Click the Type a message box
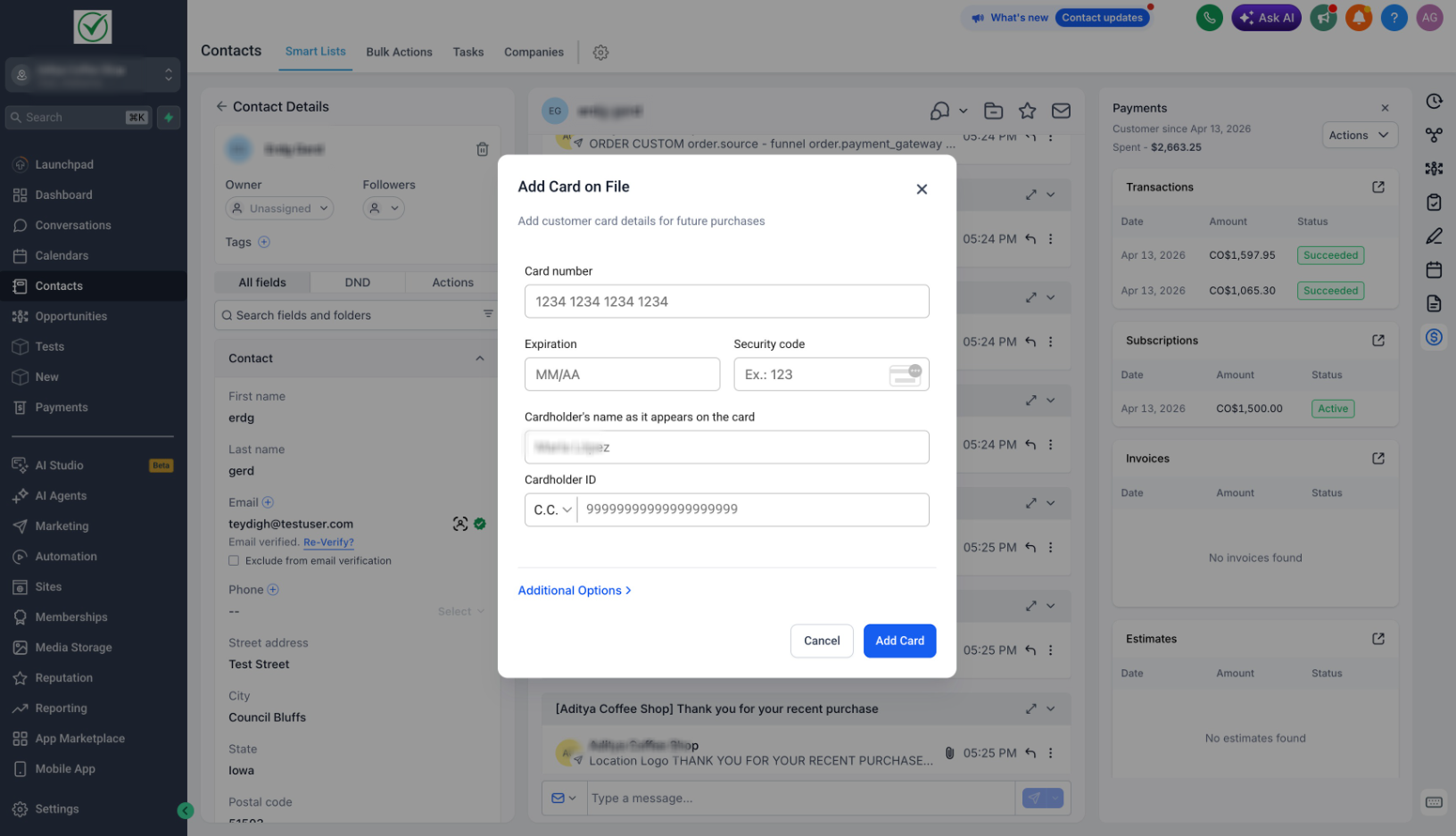Screen dimensions: 1456x836 (800, 798)
